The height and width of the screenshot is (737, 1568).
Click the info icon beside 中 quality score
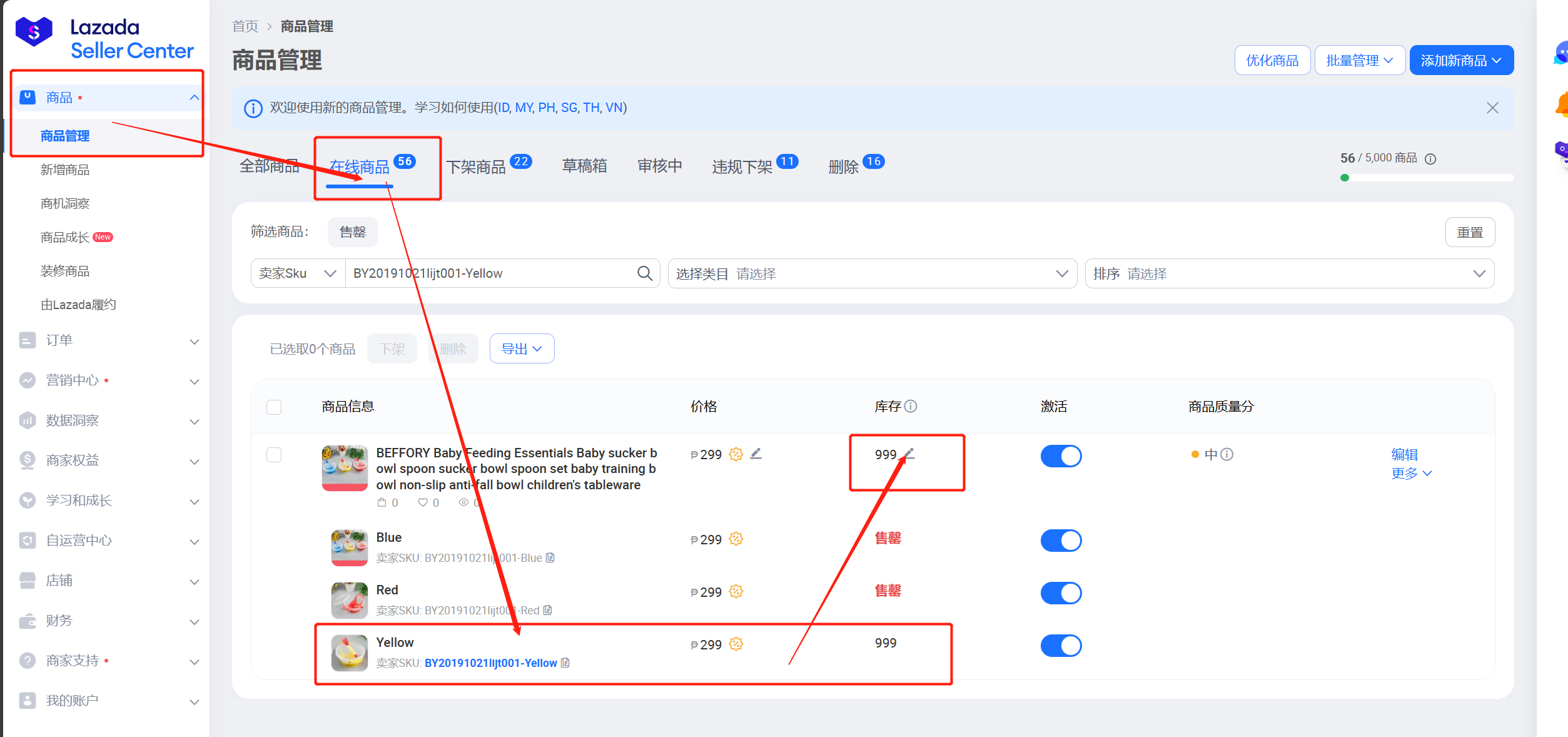1227,454
